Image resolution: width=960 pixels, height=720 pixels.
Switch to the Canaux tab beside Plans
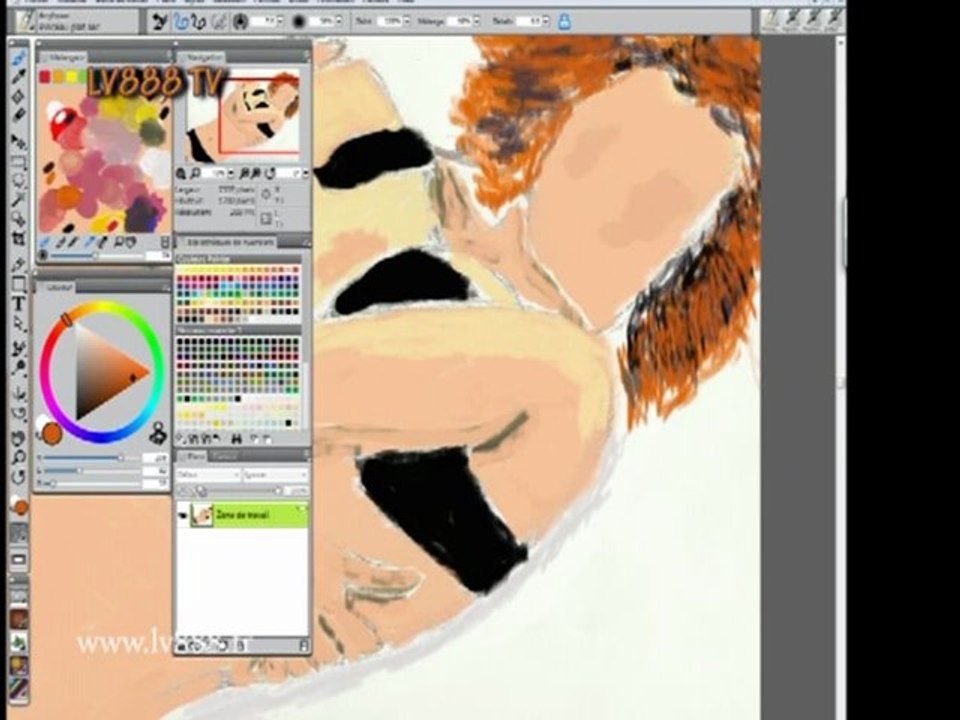tap(225, 456)
